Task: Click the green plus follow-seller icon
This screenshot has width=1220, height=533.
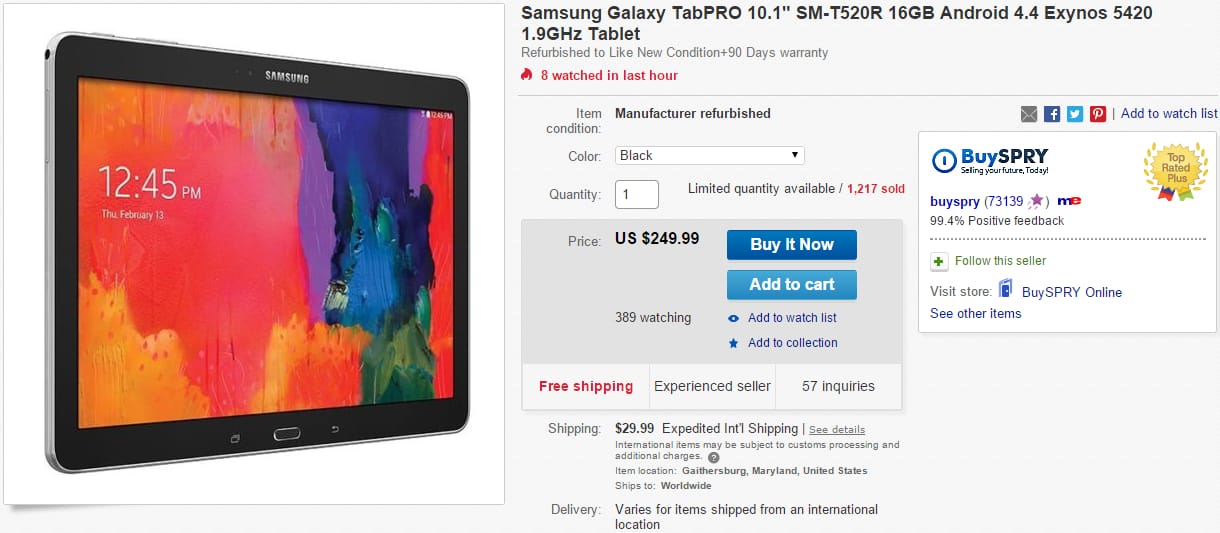Action: click(939, 261)
